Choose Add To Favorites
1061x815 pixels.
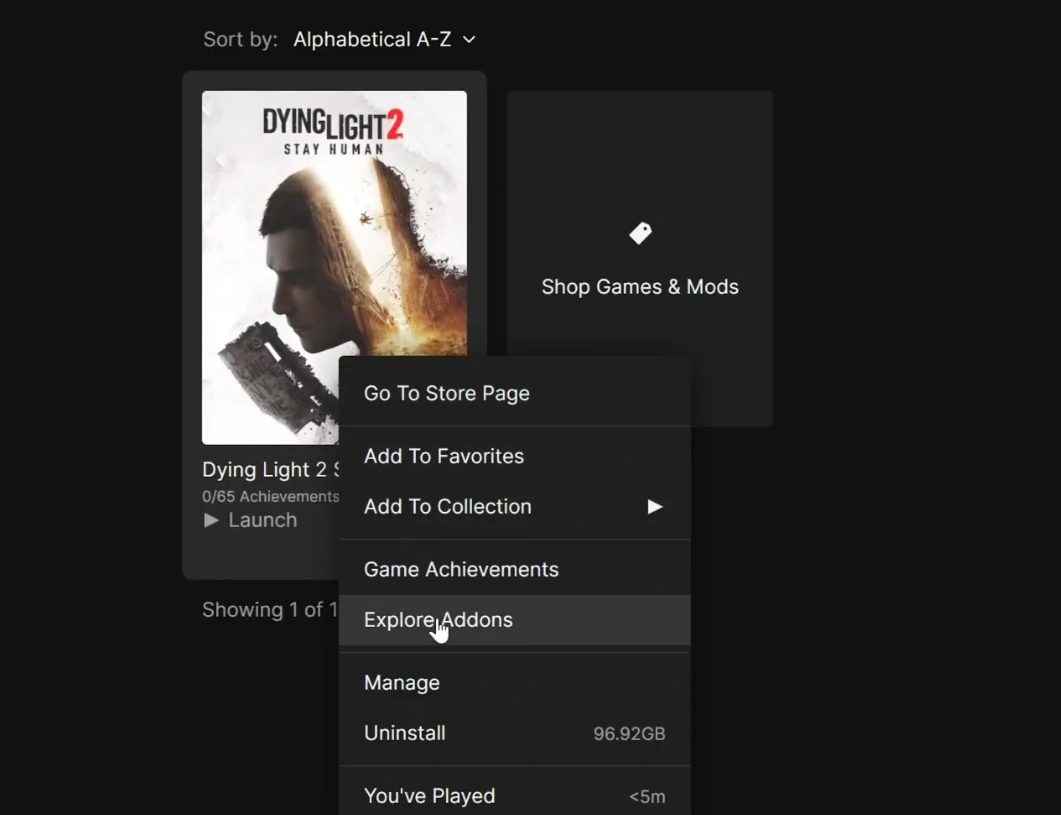pos(514,456)
